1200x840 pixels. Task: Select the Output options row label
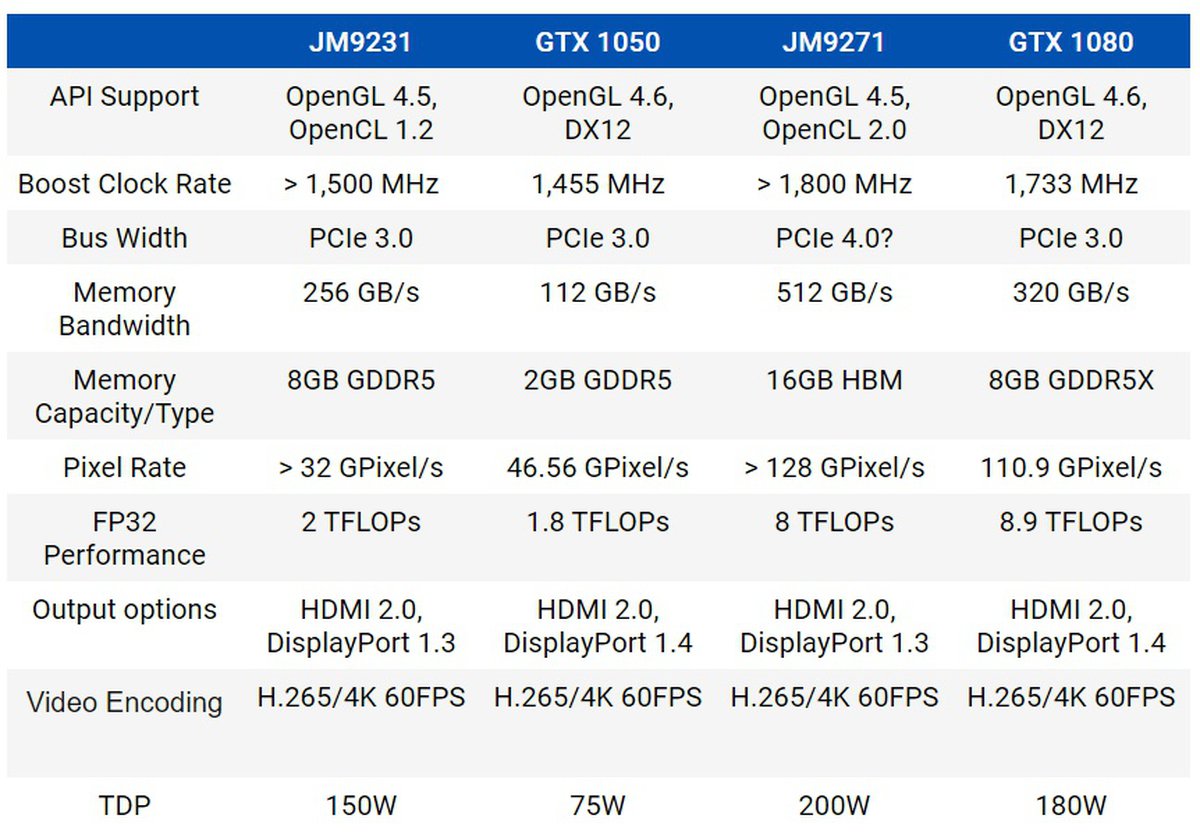125,610
